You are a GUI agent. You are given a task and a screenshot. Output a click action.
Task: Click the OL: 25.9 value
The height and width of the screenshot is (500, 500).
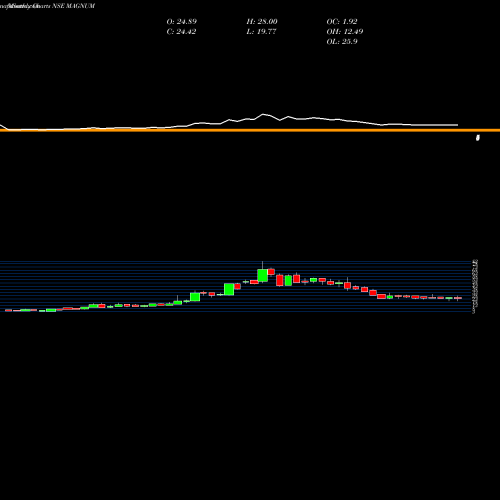coord(342,41)
